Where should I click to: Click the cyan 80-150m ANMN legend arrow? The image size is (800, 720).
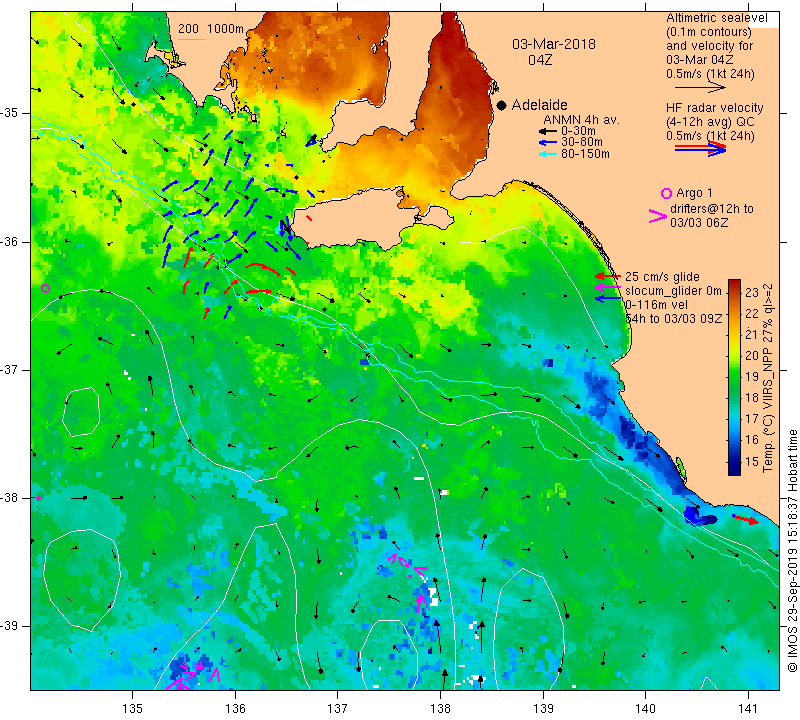(x=548, y=154)
